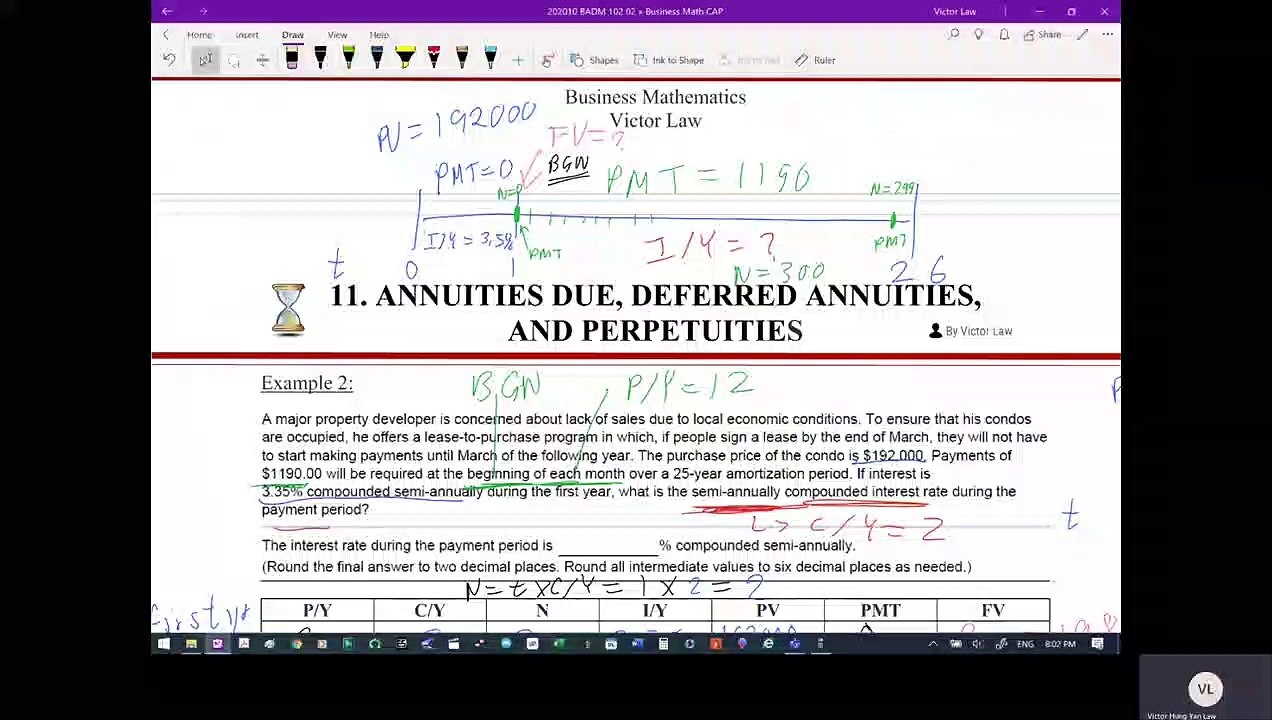This screenshot has width=1272, height=720.
Task: Switch to the Draw tab
Action: click(x=292, y=35)
